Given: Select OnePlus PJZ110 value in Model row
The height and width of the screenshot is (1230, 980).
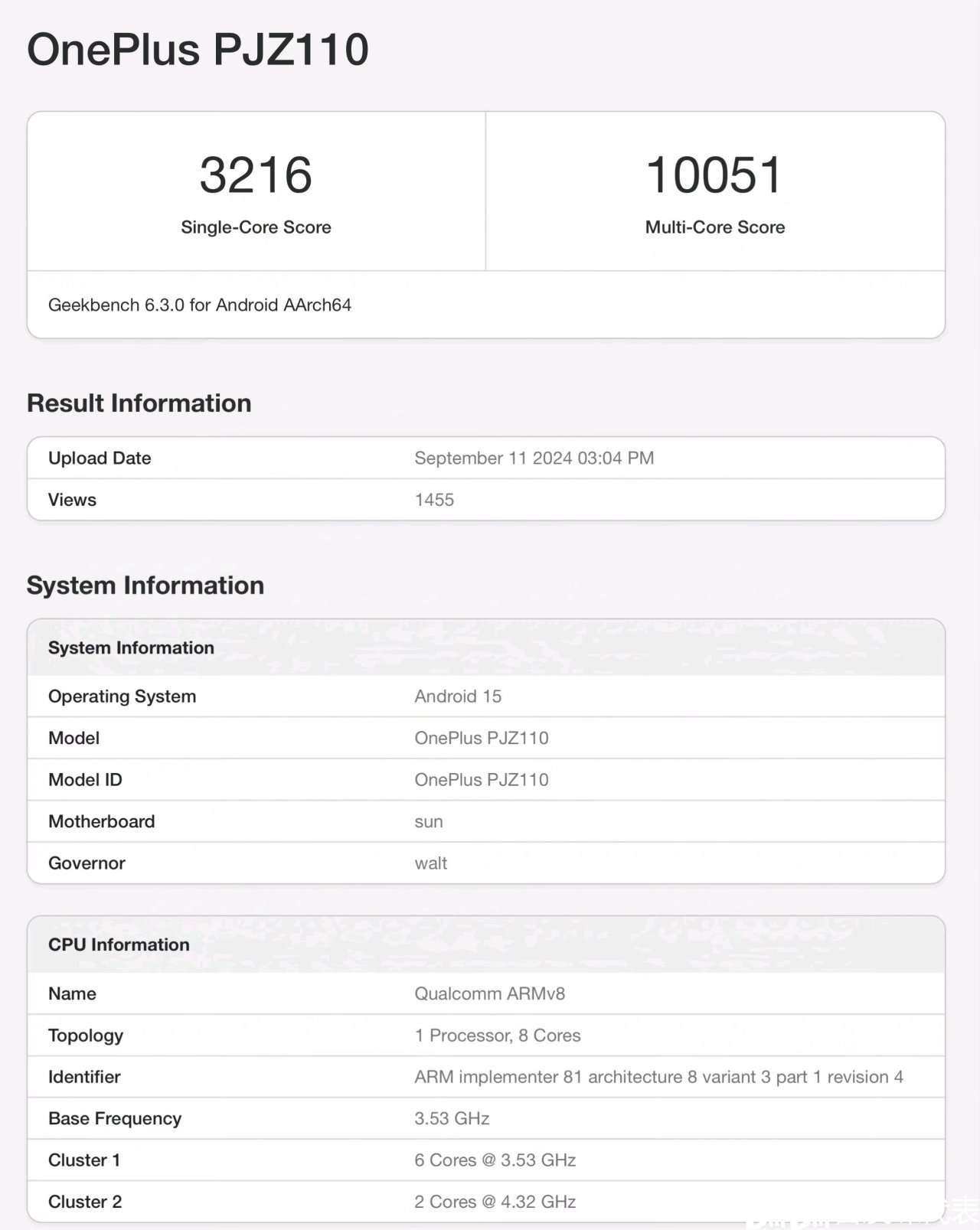Looking at the screenshot, I should (x=482, y=738).
